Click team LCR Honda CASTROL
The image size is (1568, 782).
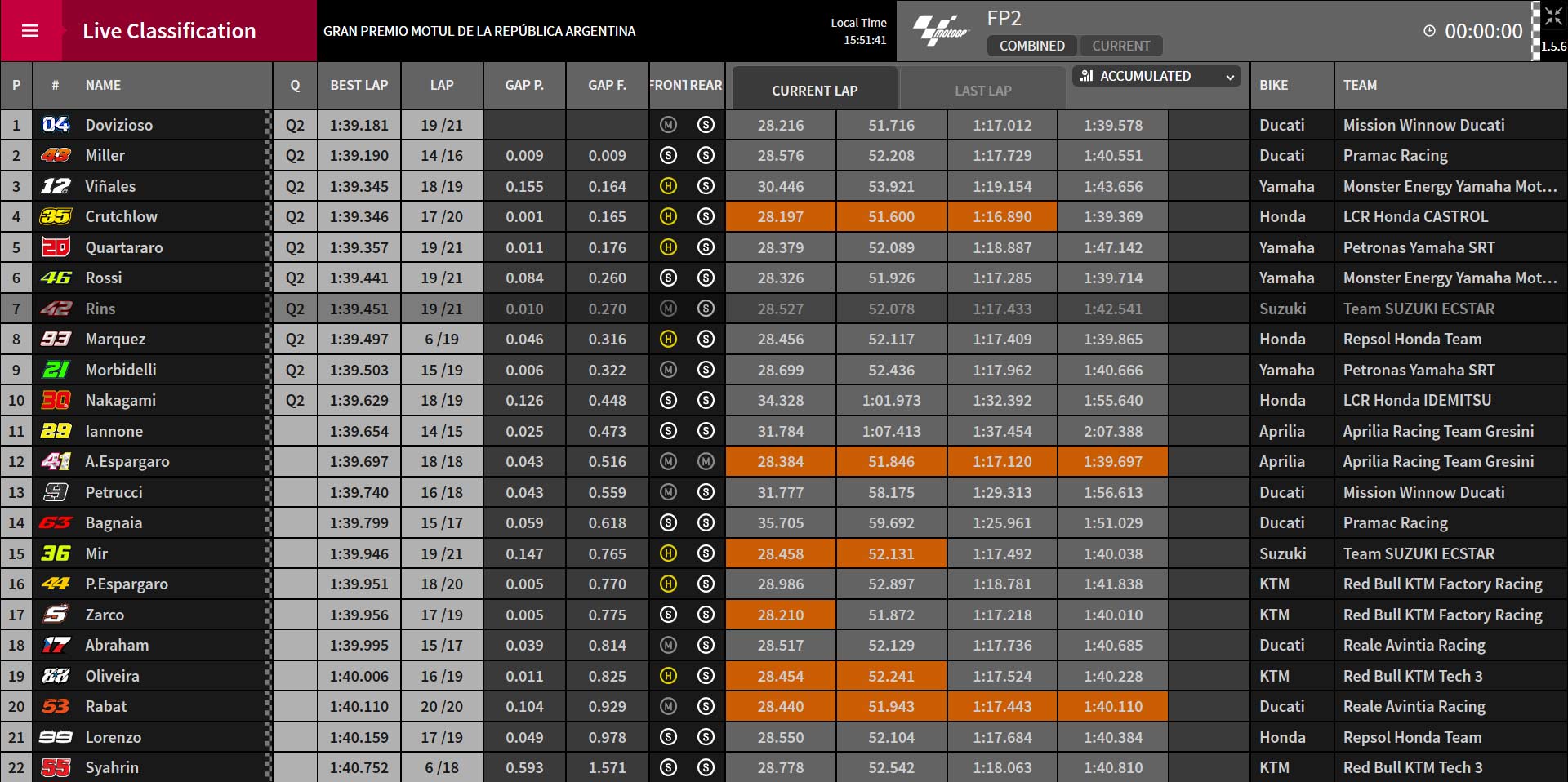(x=1415, y=216)
